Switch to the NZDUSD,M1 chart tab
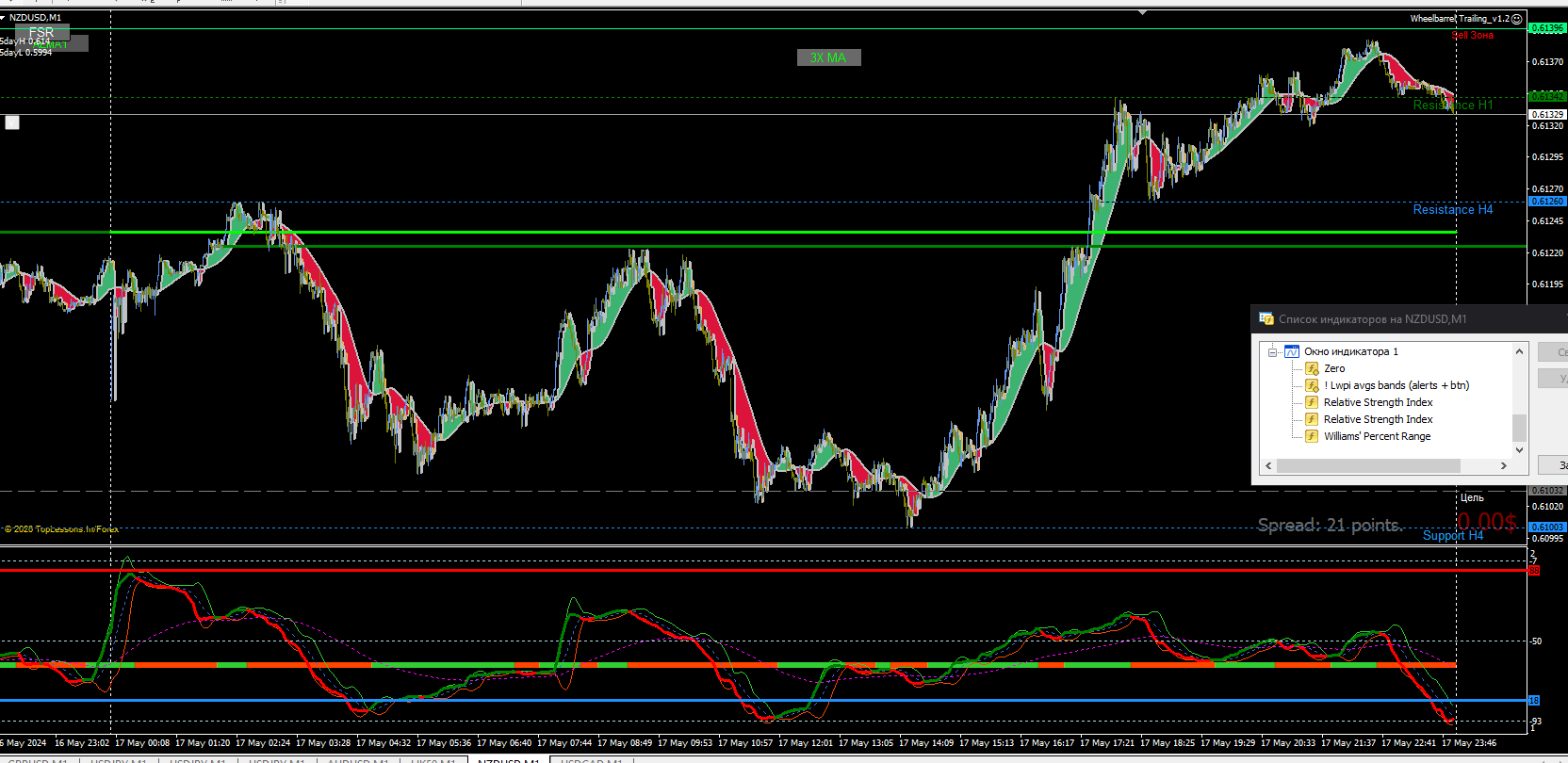This screenshot has width=1568, height=763. [x=508, y=759]
